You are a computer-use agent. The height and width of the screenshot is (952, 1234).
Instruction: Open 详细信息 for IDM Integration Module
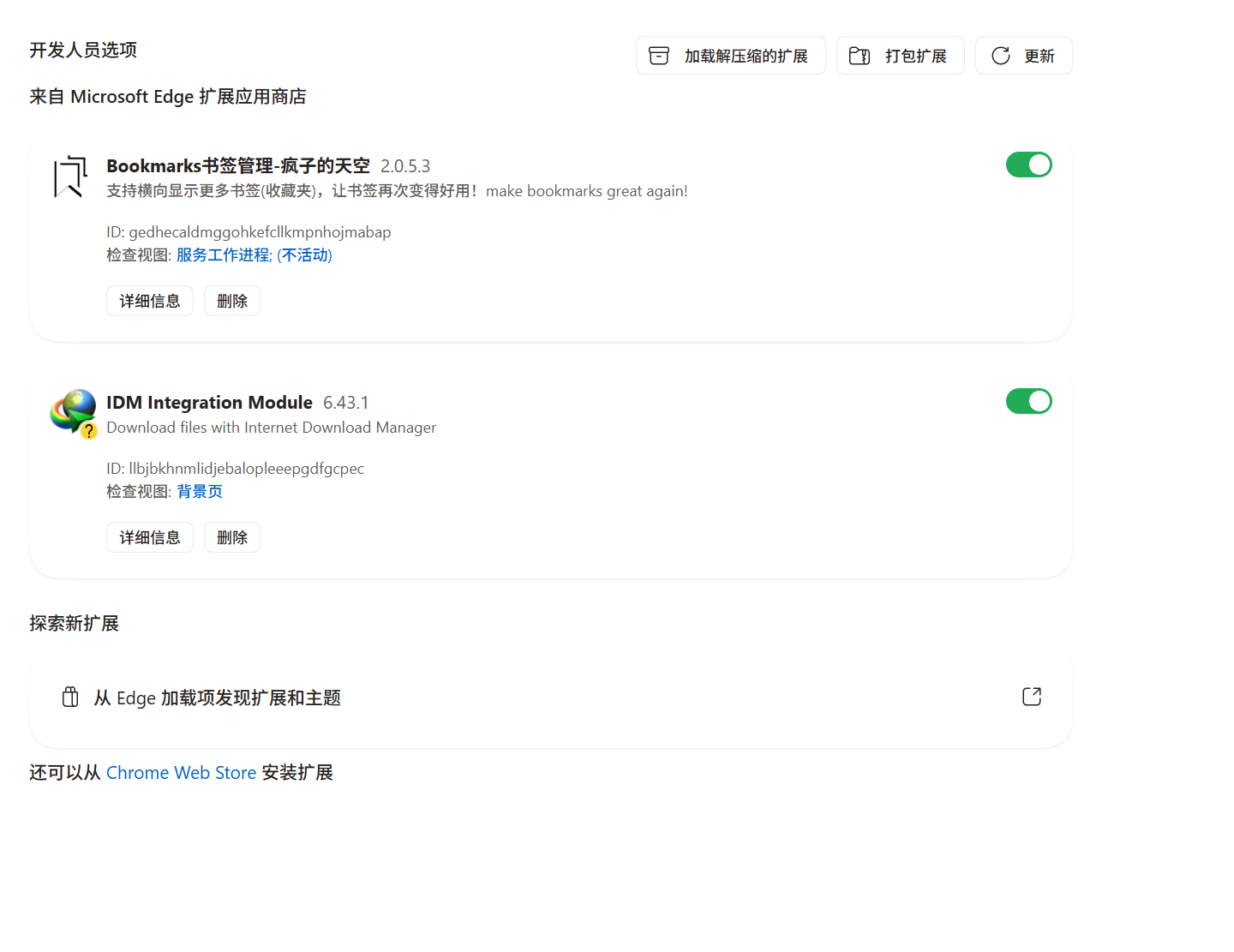(150, 537)
